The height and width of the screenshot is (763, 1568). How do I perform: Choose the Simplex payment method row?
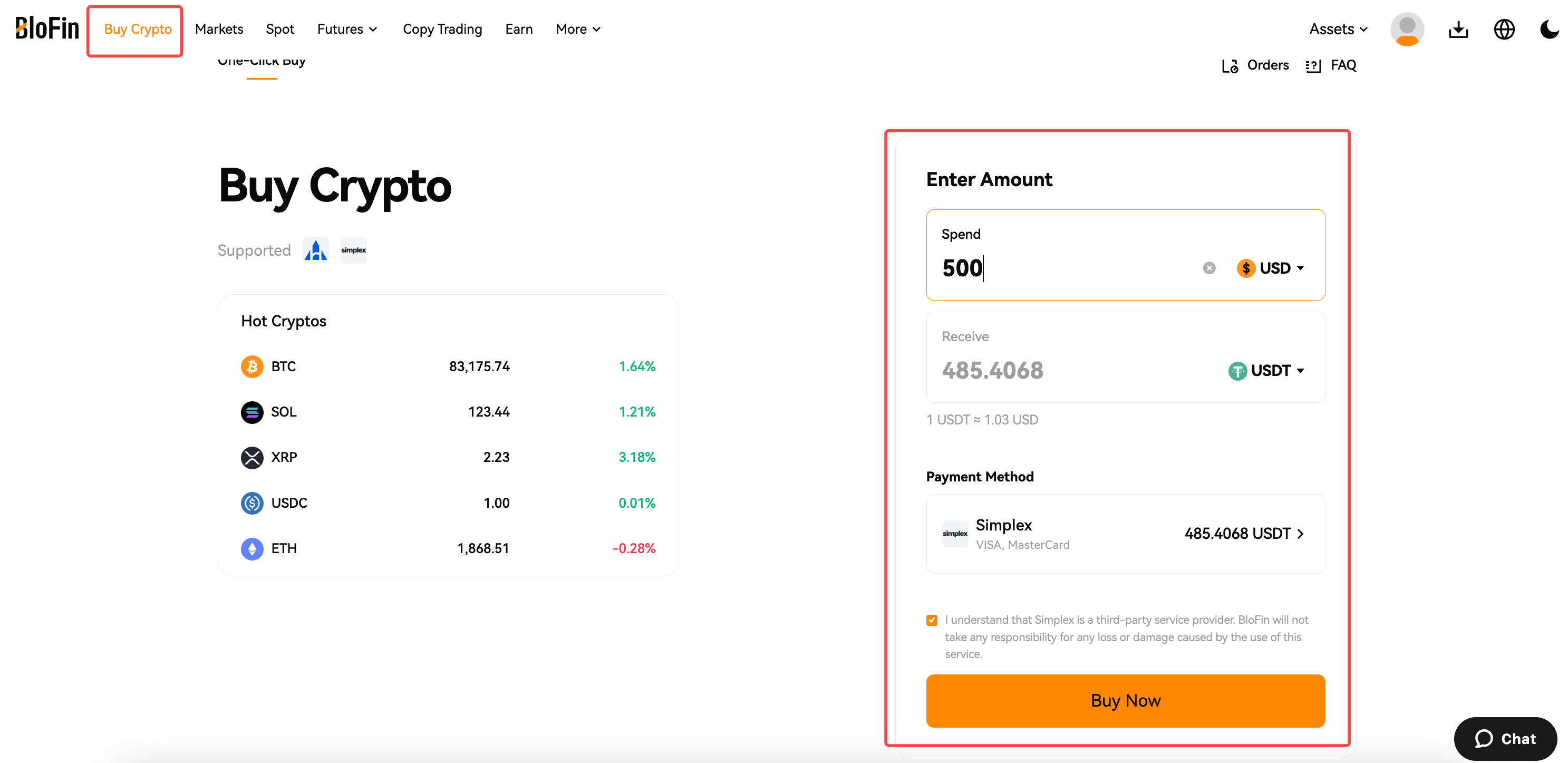(1126, 534)
